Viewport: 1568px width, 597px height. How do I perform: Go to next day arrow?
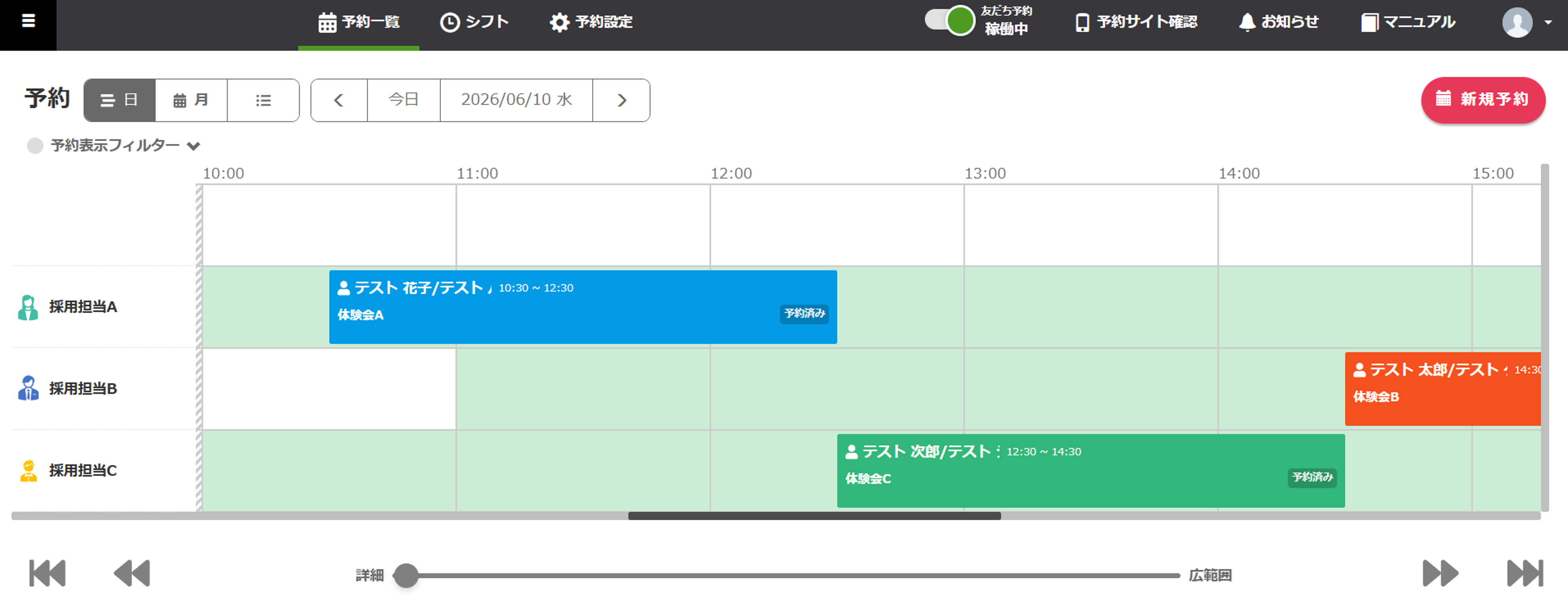point(621,100)
